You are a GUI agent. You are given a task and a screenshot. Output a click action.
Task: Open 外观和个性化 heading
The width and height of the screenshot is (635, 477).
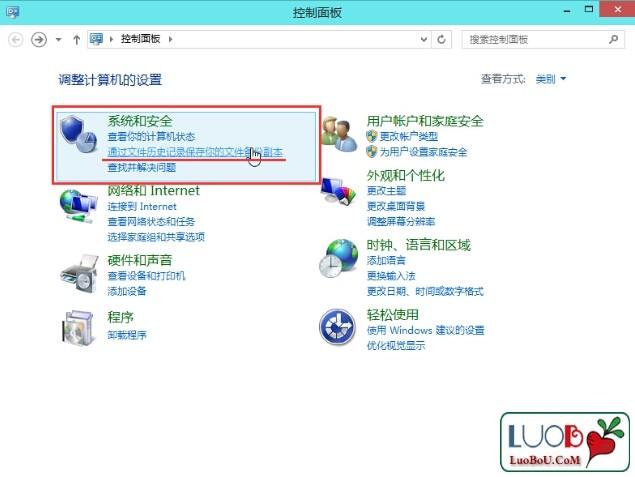(x=405, y=175)
